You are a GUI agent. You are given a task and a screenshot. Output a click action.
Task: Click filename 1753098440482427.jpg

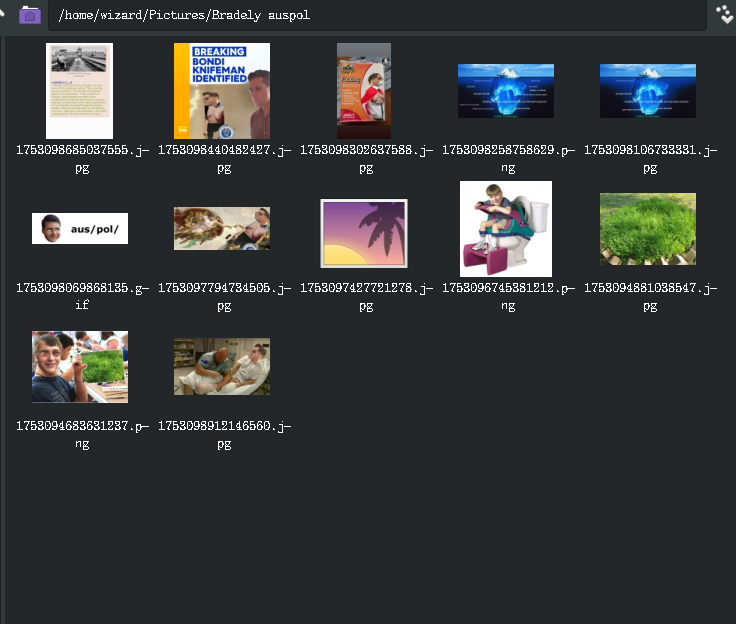click(224, 159)
